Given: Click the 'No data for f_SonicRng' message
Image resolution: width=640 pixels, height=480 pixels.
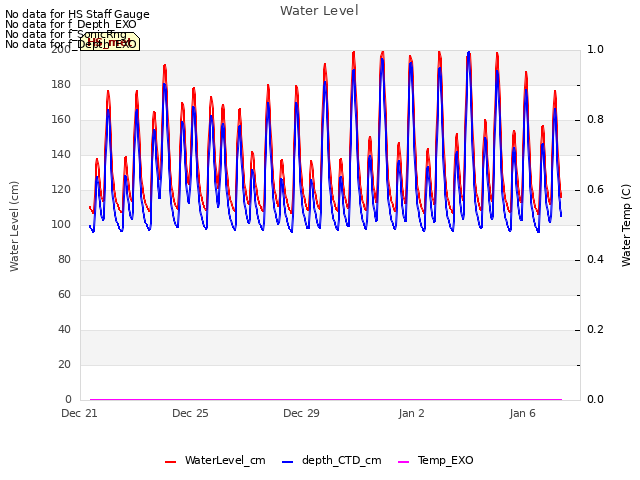Looking at the screenshot, I should click(66, 34).
